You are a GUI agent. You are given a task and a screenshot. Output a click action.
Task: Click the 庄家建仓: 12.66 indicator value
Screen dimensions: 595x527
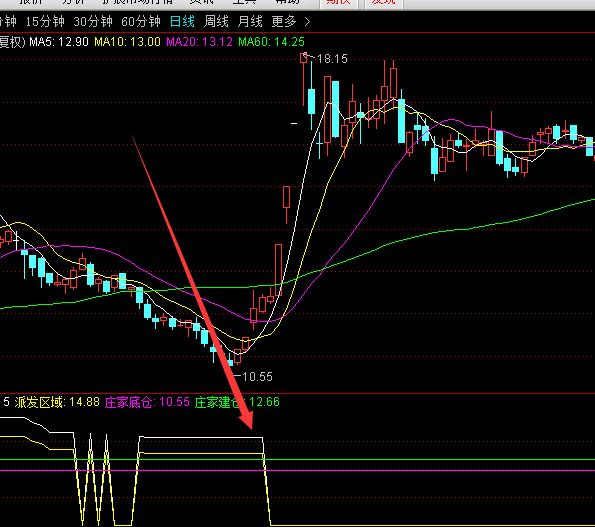click(237, 402)
